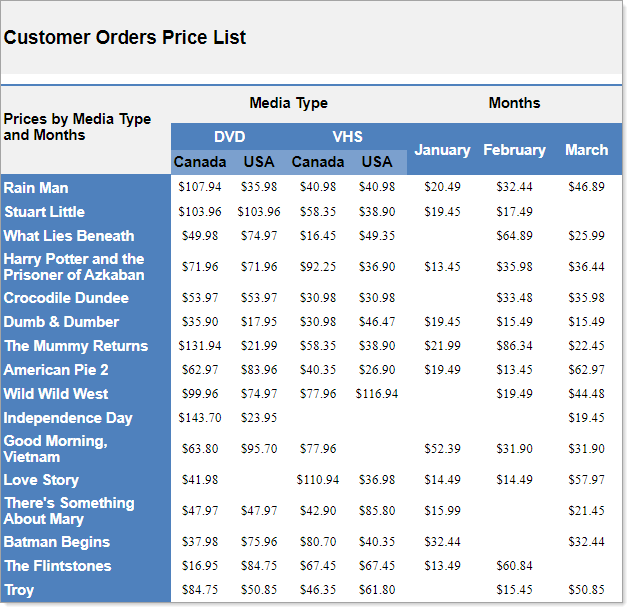Select The Mummy Returns February value $86.34

[514, 346]
